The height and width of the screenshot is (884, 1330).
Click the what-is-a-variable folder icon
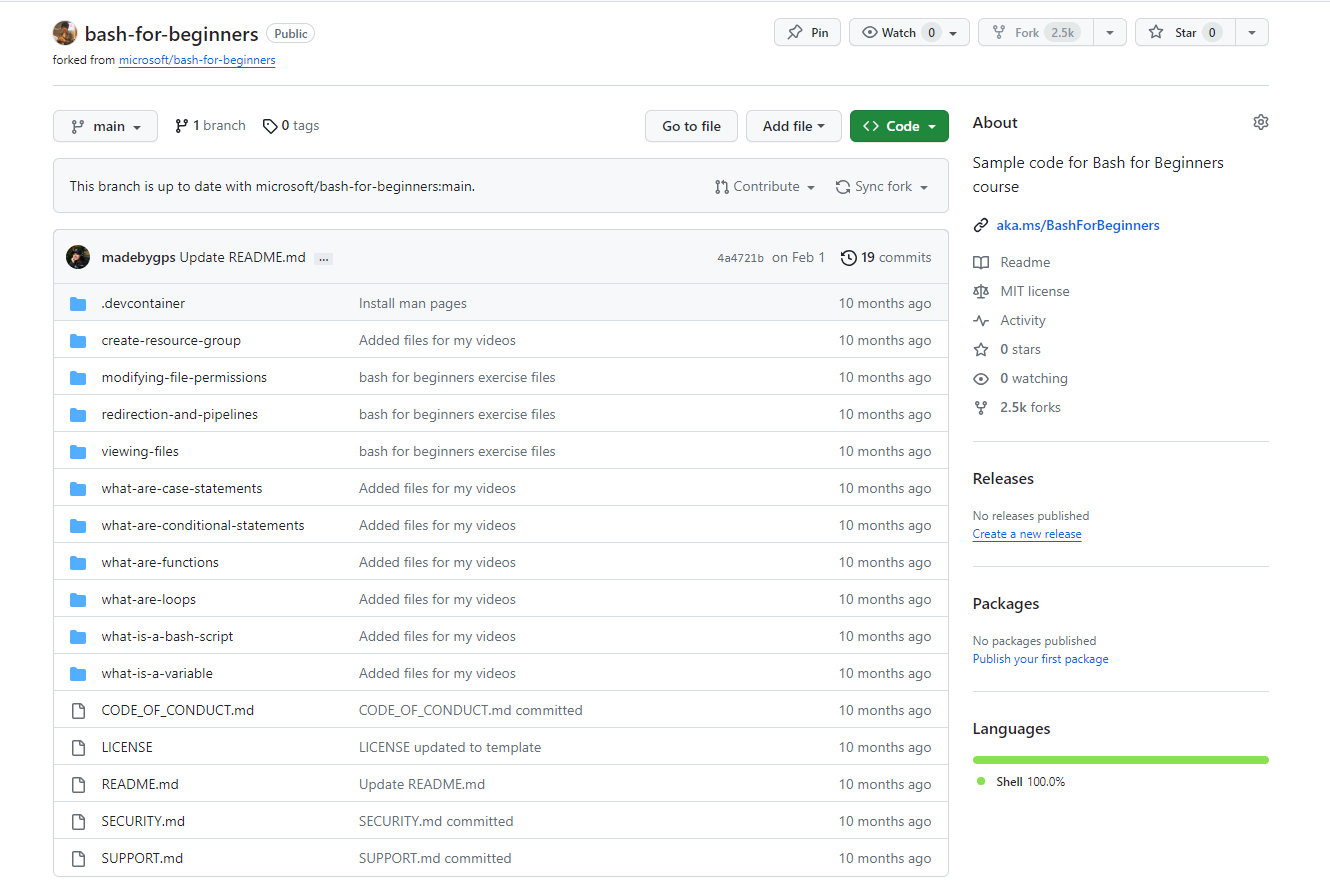78,673
